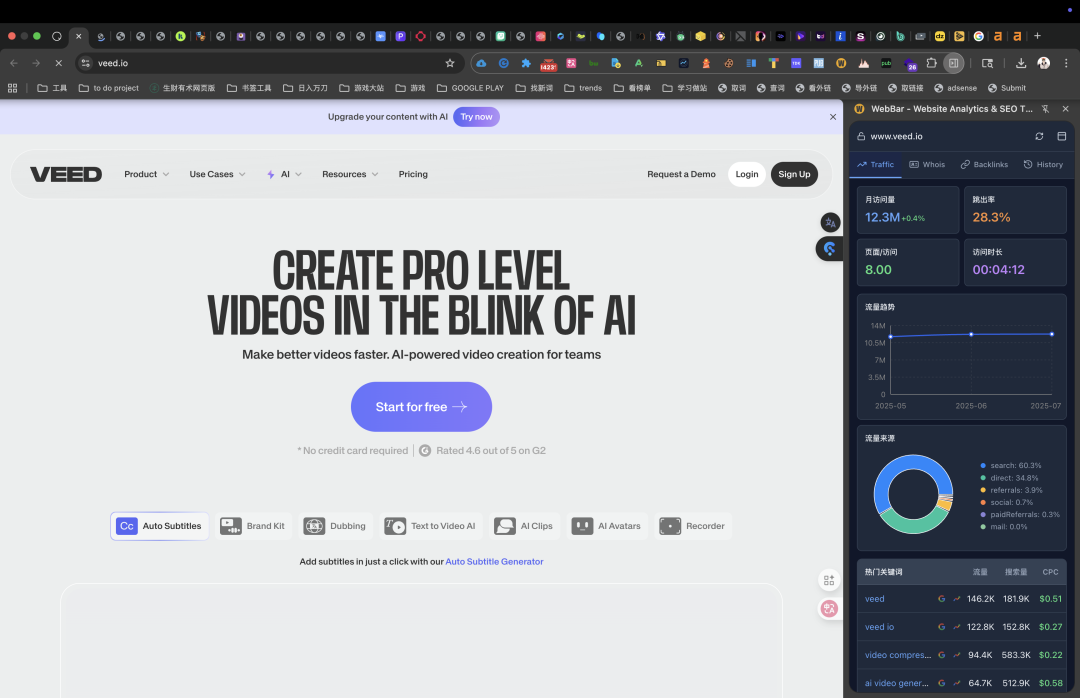The height and width of the screenshot is (698, 1080).
Task: Click the Submit bookmark
Action: tap(1006, 88)
